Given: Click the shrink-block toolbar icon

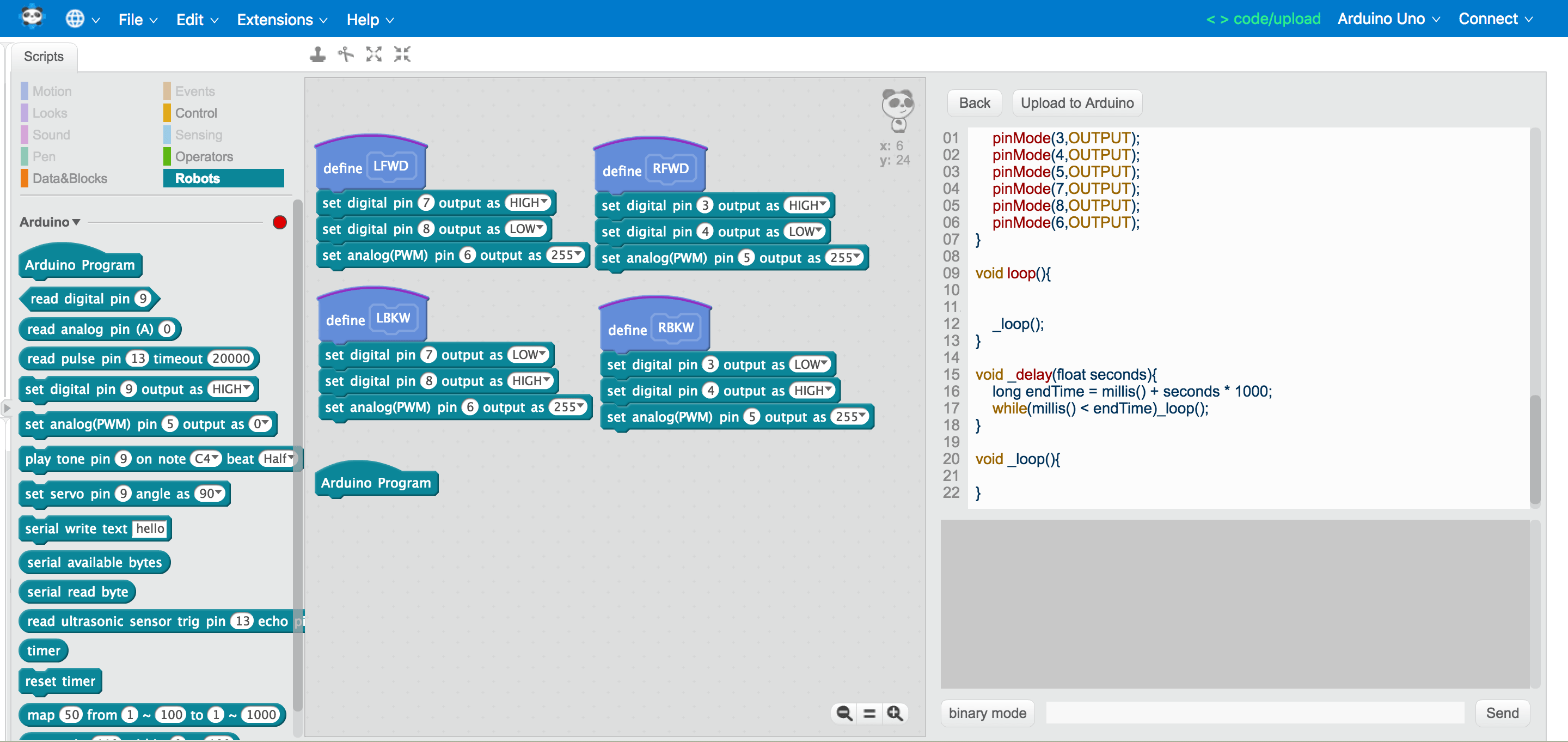Looking at the screenshot, I should tap(402, 54).
